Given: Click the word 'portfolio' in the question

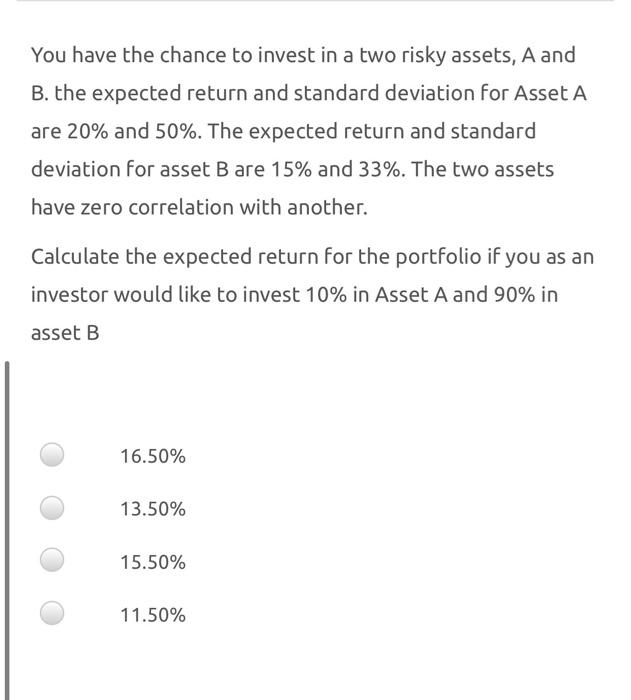Looking at the screenshot, I should coord(439,258).
